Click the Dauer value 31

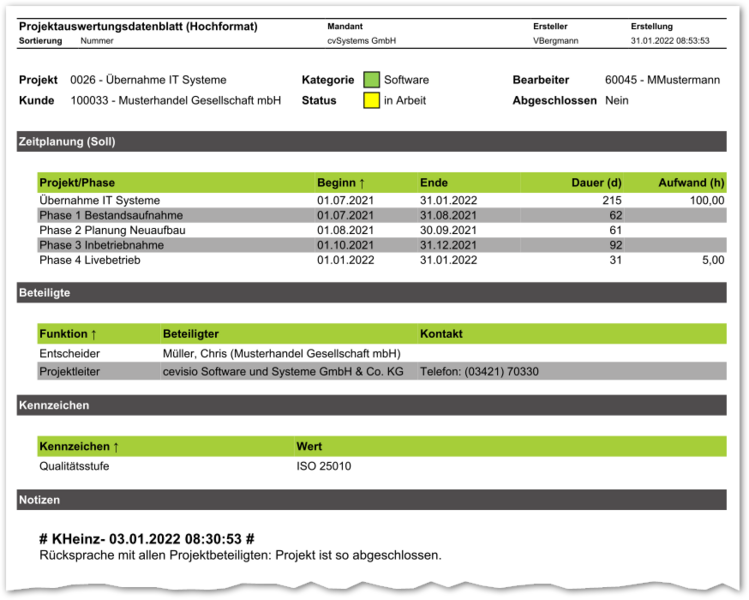click(615, 260)
